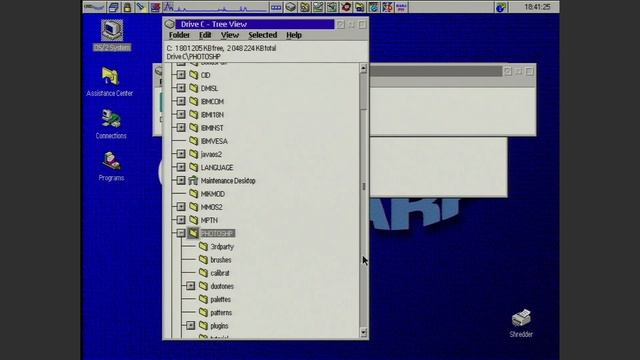This screenshot has height=360, width=640.
Task: Click the CPU activity monitor graph
Action: coord(216,7)
